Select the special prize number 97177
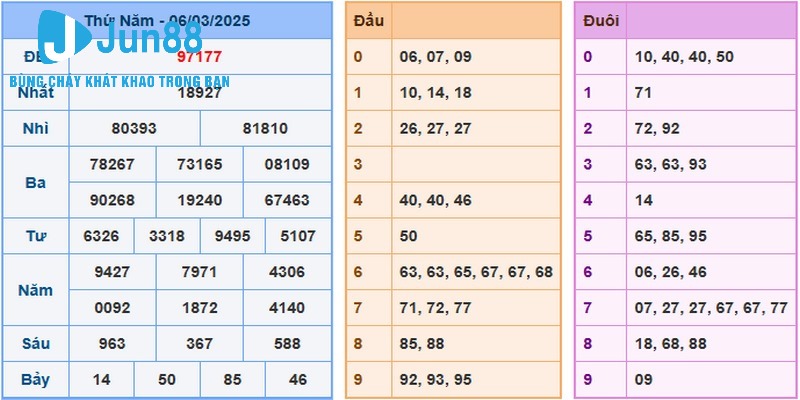This screenshot has height=400, width=800. [x=199, y=56]
